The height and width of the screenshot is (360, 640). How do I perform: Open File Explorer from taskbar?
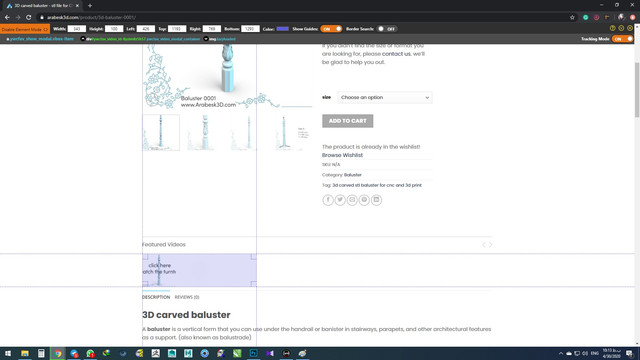coord(25,353)
